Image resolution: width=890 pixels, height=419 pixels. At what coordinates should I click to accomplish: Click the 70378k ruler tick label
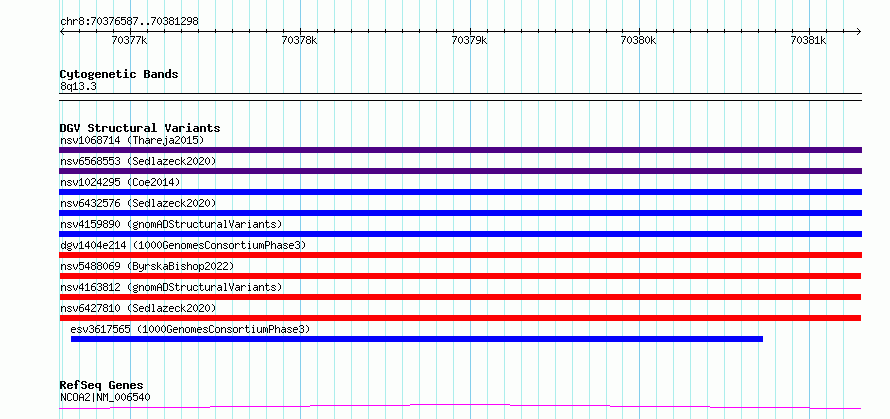pos(300,40)
